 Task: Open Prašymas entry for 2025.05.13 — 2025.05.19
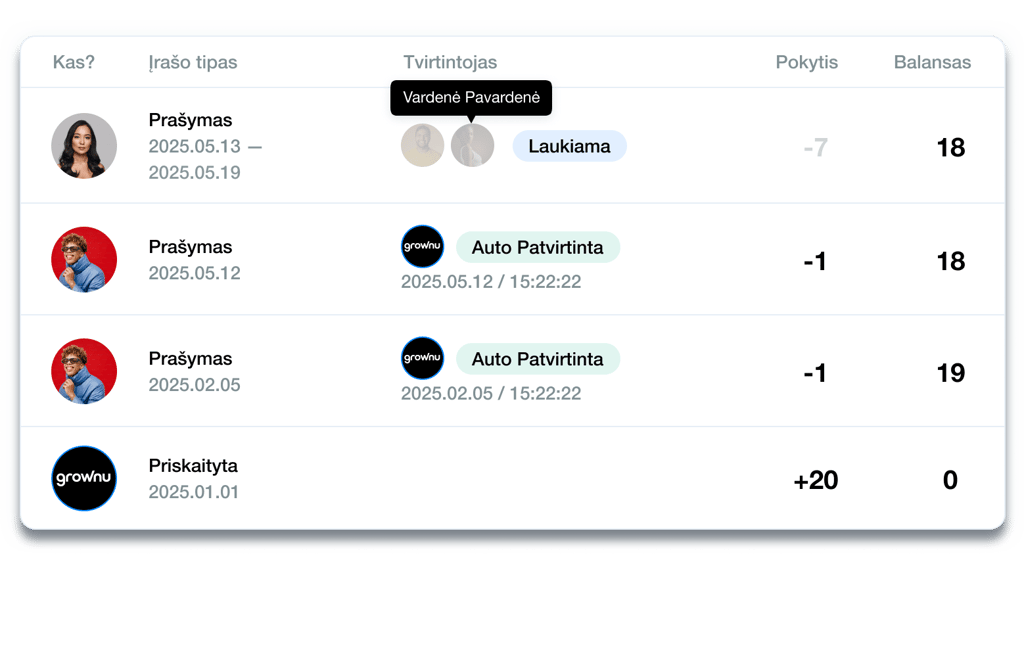[x=190, y=120]
